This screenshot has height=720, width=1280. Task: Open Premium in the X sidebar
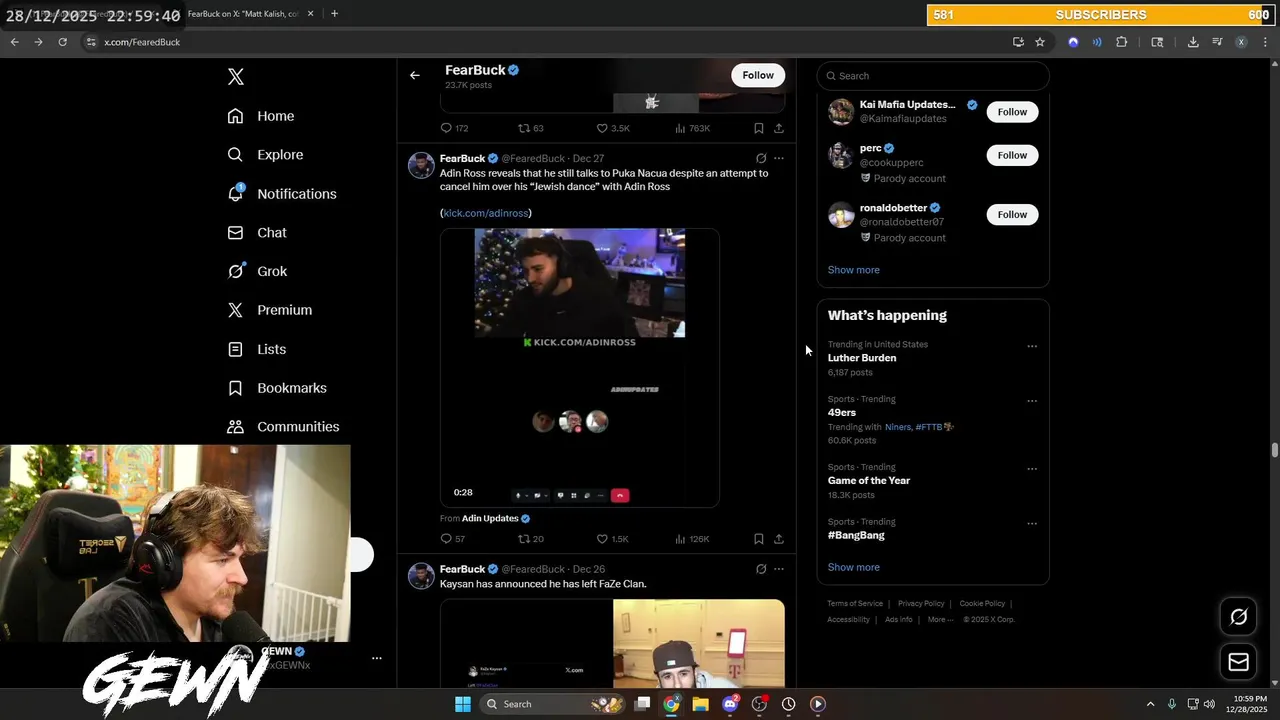(270, 310)
